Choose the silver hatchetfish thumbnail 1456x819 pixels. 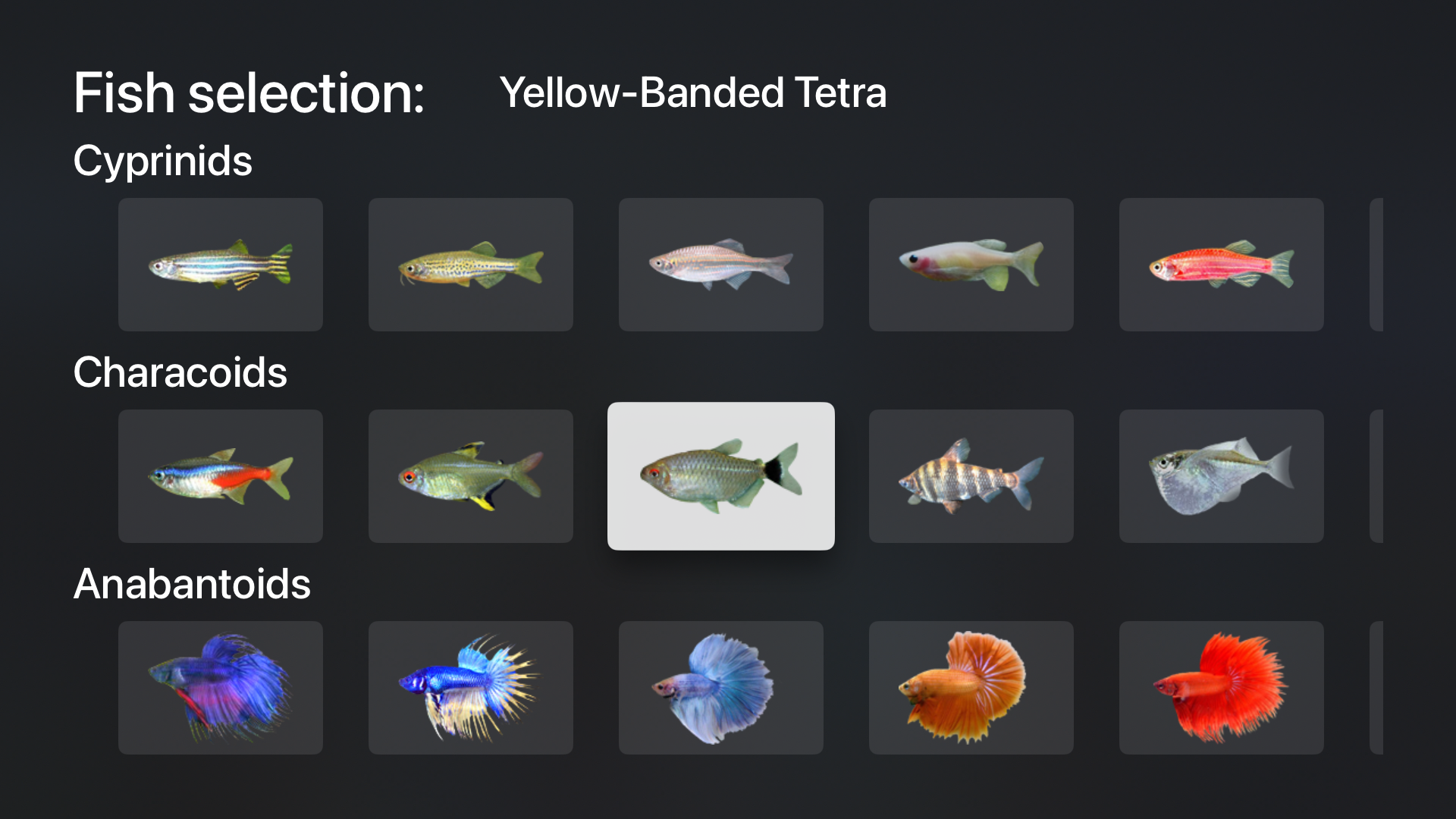click(1222, 476)
